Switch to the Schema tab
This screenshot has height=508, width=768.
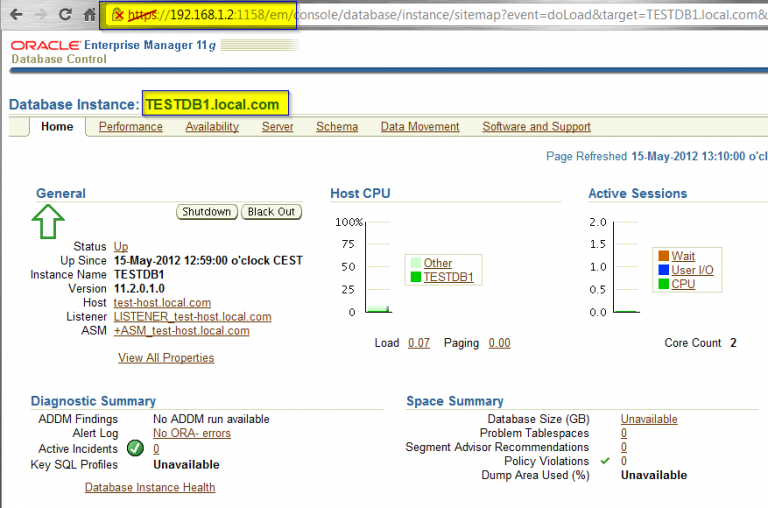point(337,126)
